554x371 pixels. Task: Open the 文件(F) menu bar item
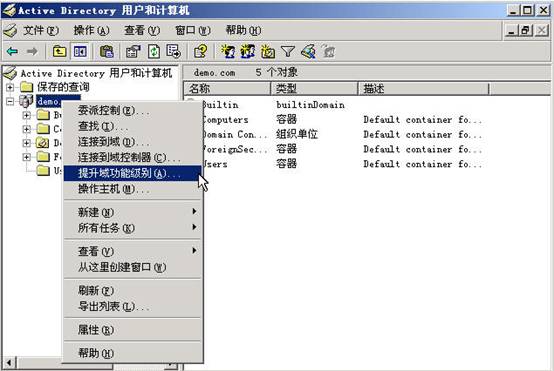[41, 30]
